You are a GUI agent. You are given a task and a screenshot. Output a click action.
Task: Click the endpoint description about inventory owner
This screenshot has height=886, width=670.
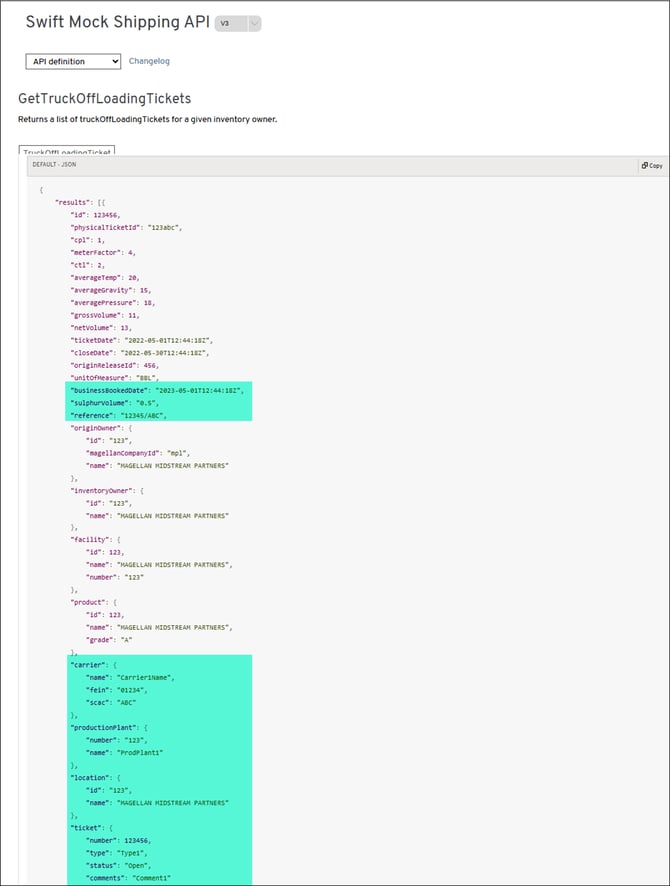[x=147, y=120]
